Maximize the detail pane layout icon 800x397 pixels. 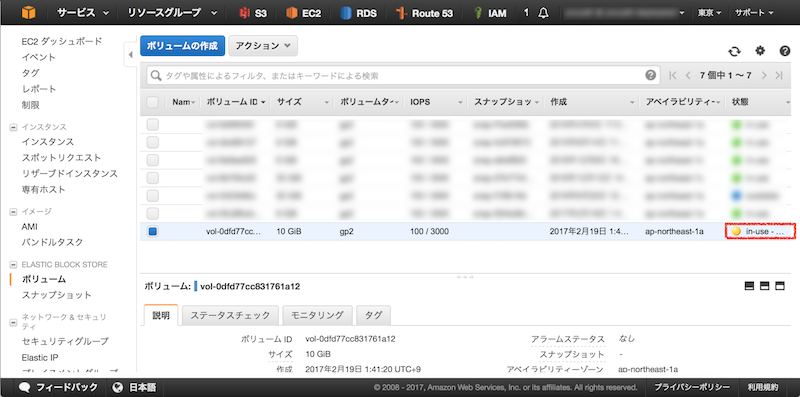780,286
